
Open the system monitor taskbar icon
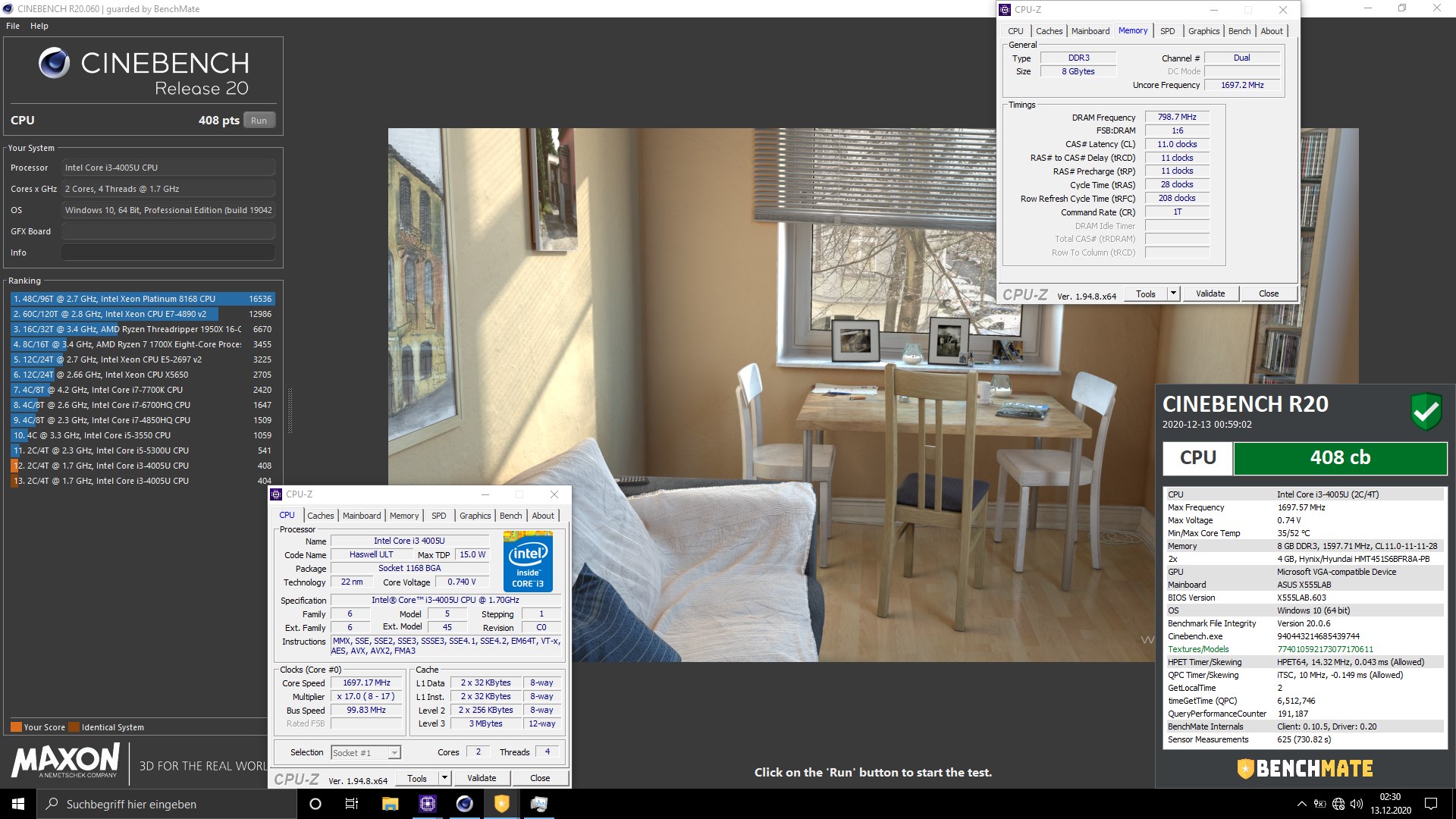click(x=538, y=804)
